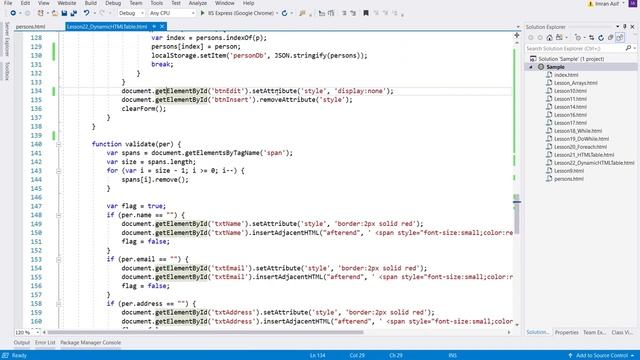This screenshot has width=640, height=360.
Task: Click the Save All toolbar icon
Action: click(73, 13)
